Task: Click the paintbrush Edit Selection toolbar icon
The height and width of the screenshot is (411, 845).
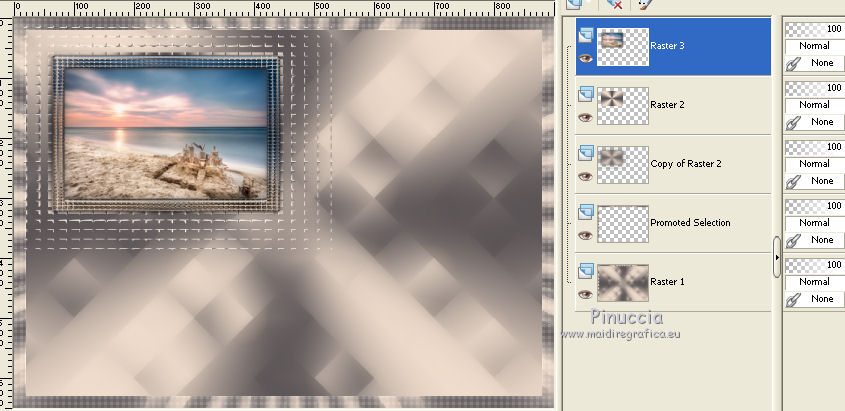Action: pyautogui.click(x=644, y=3)
